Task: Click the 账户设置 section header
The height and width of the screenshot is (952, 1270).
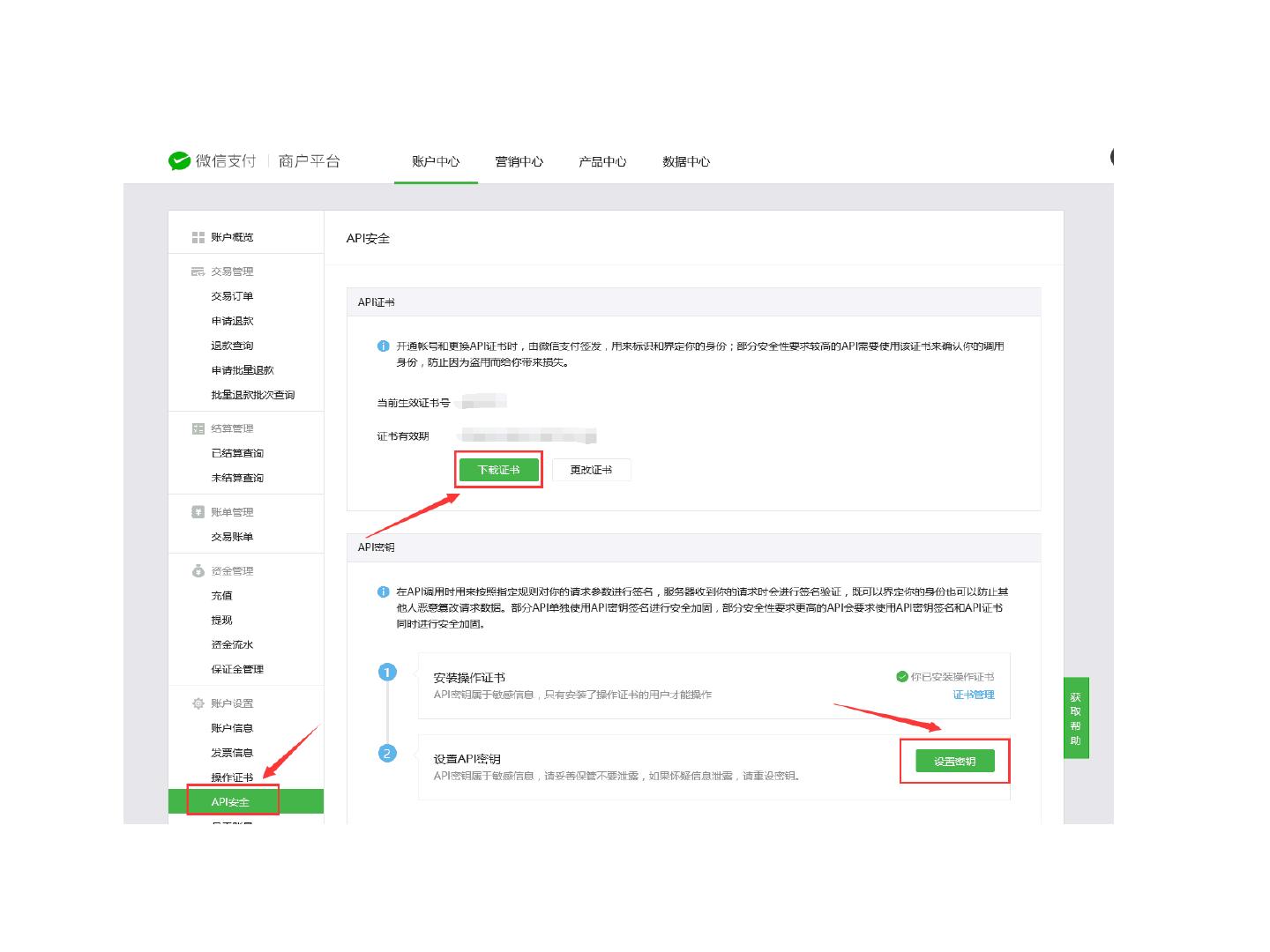Action: [232, 703]
